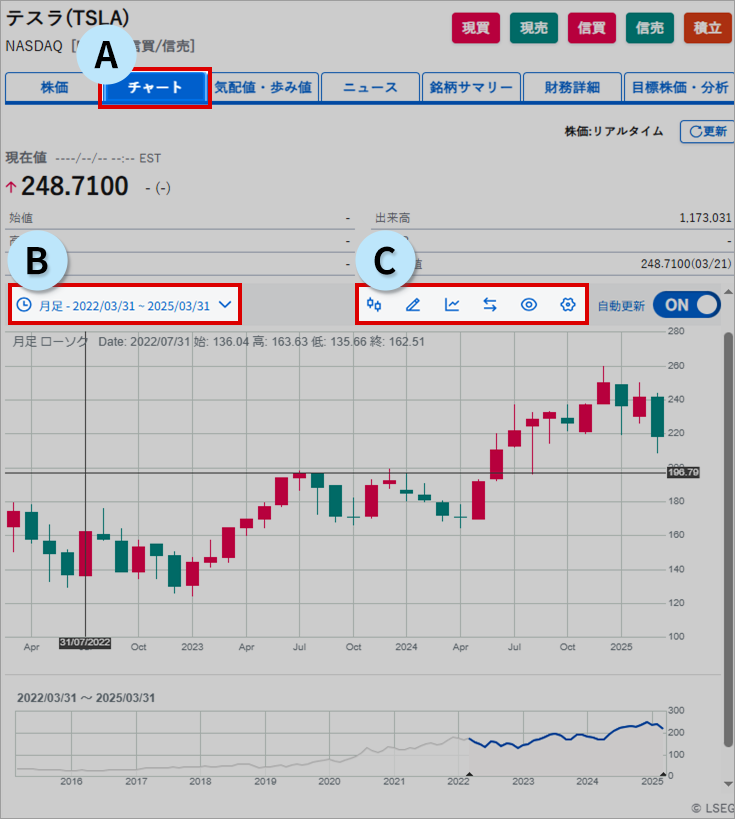The image size is (735, 819).
Task: Click the vertical chart scrollbar thumb
Action: [x=728, y=540]
